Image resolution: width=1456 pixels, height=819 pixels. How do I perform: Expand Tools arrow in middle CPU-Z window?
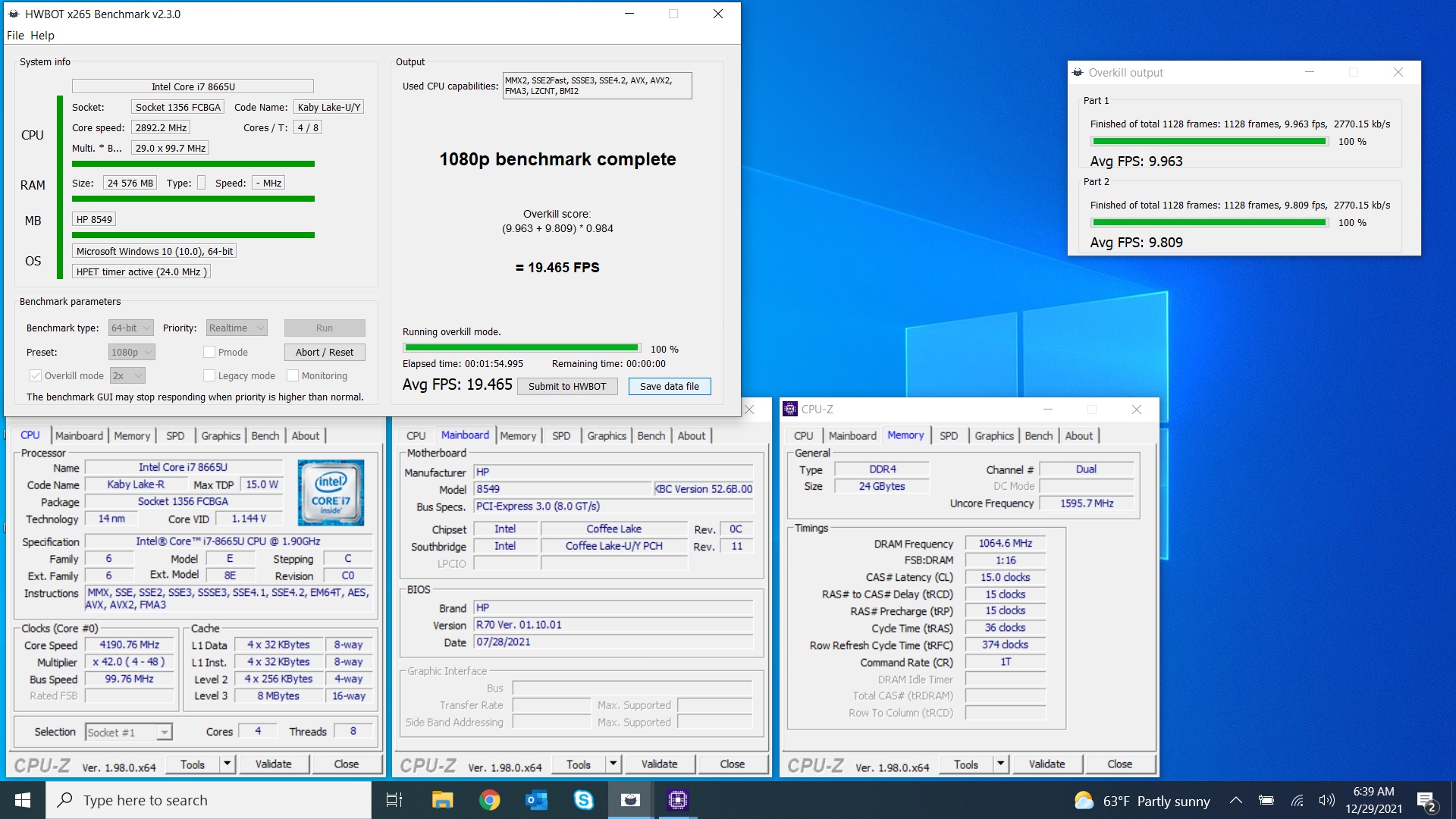613,764
